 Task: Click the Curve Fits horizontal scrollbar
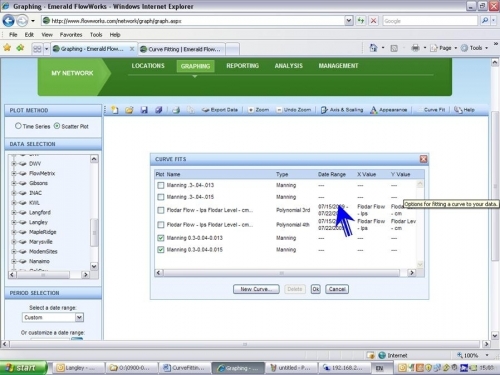pos(282,273)
